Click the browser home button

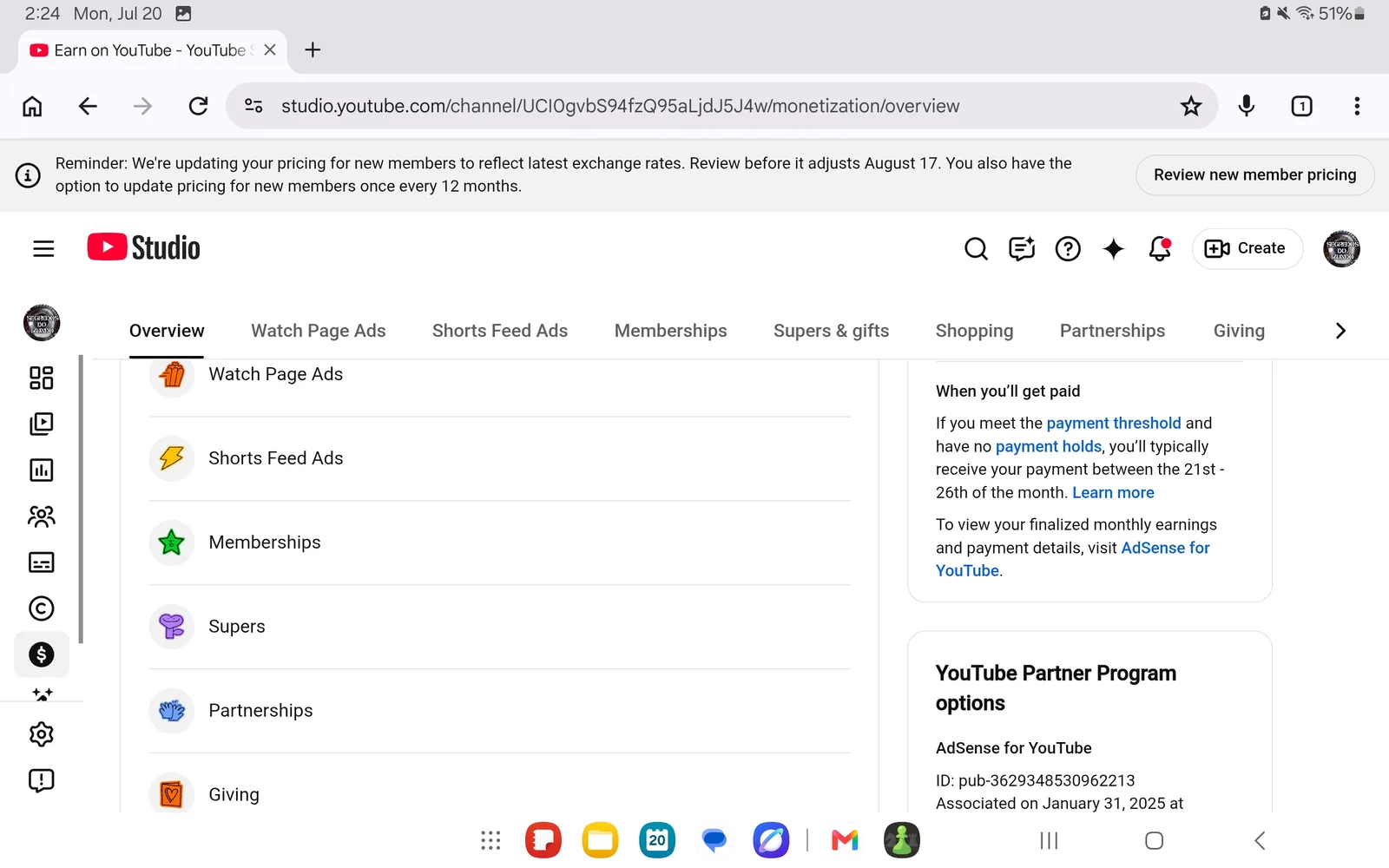point(32,106)
